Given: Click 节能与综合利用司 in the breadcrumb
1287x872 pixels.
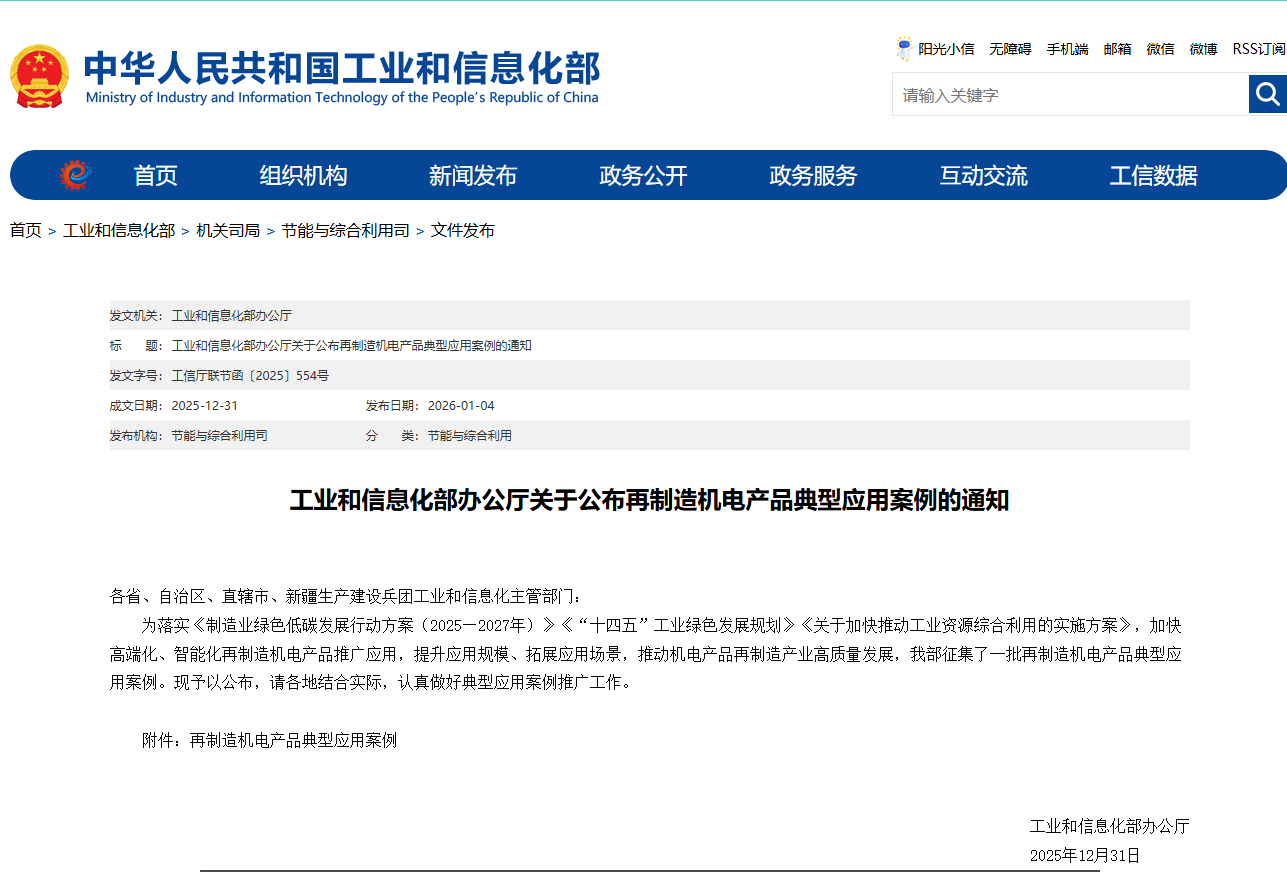Looking at the screenshot, I should [x=345, y=231].
